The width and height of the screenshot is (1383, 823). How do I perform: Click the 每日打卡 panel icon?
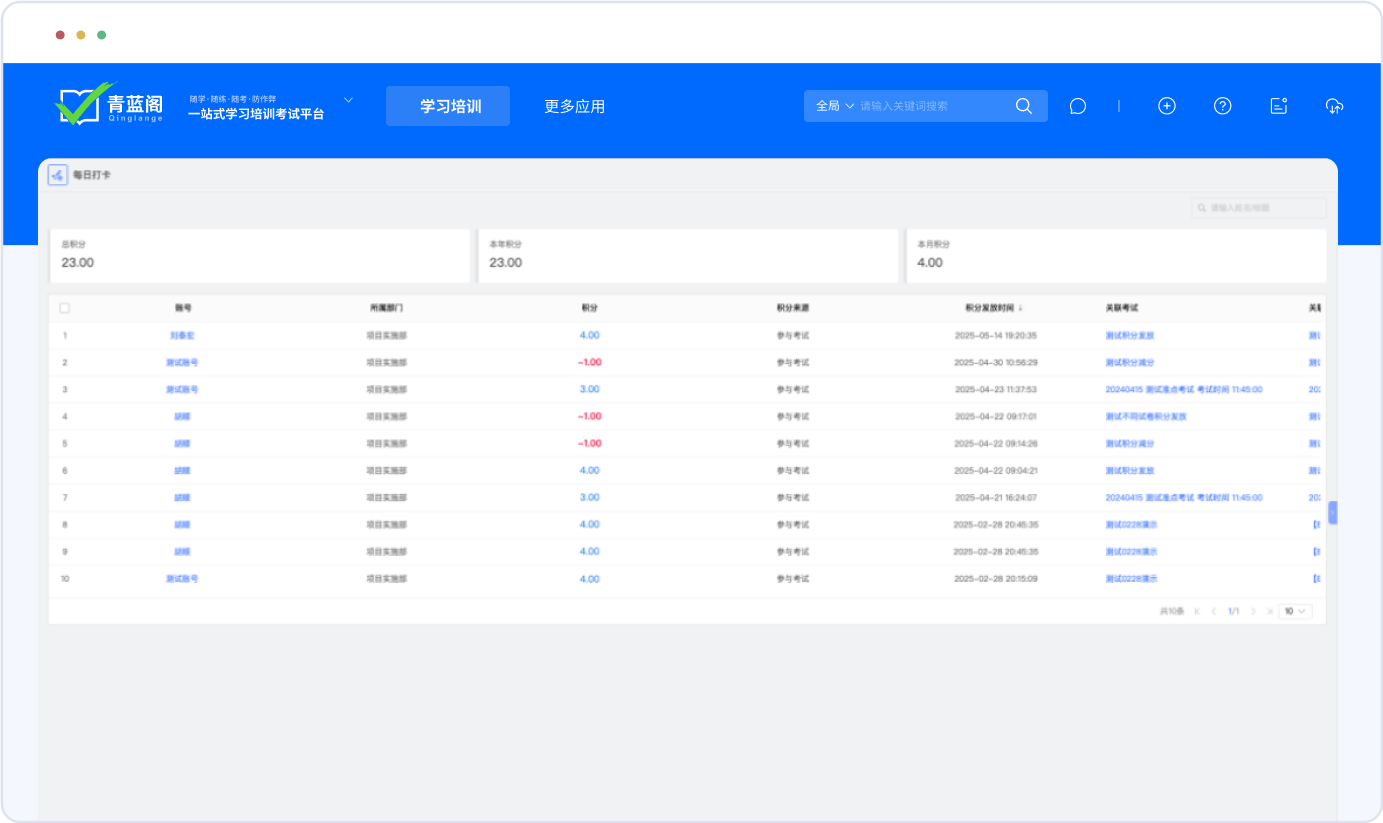click(58, 175)
